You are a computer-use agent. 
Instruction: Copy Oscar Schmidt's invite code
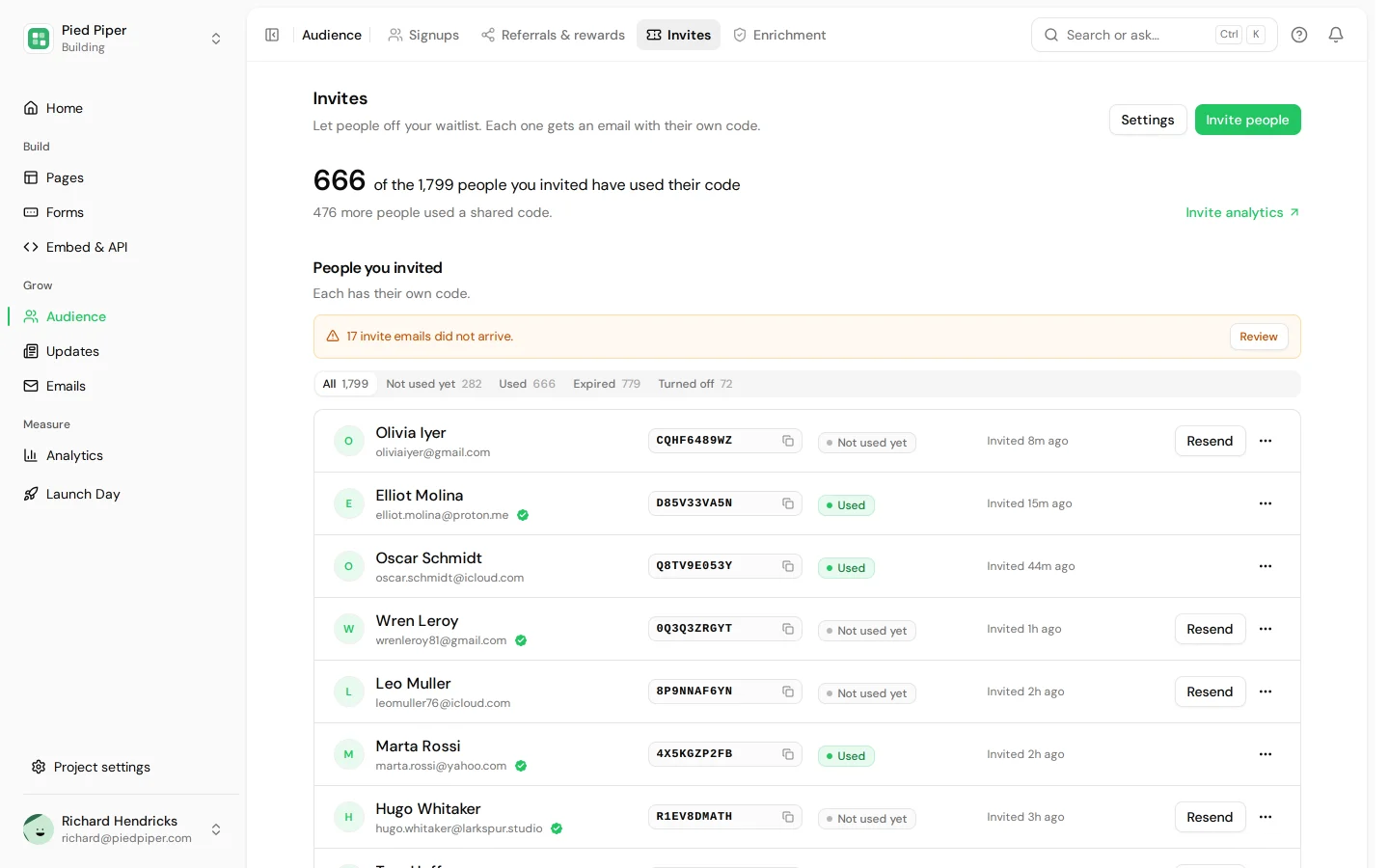pyautogui.click(x=788, y=566)
